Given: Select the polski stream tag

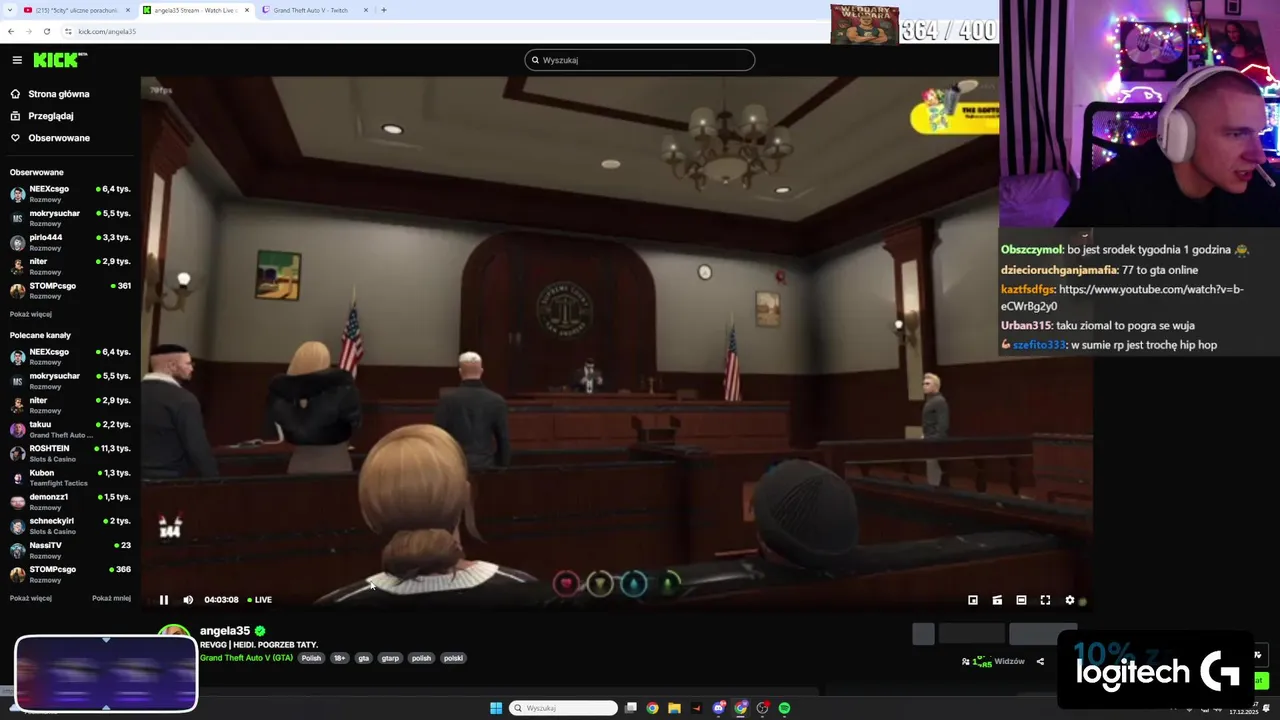Looking at the screenshot, I should 453,658.
